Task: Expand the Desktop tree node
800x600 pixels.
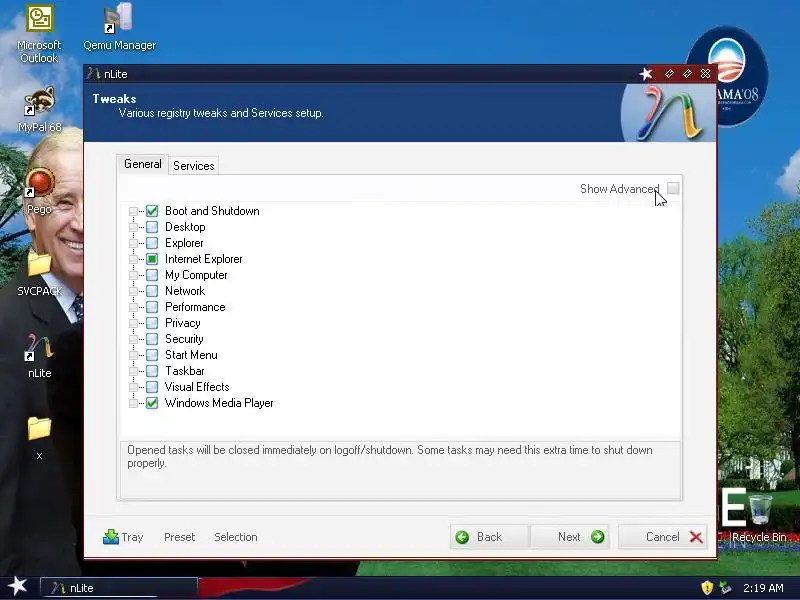Action: point(133,227)
